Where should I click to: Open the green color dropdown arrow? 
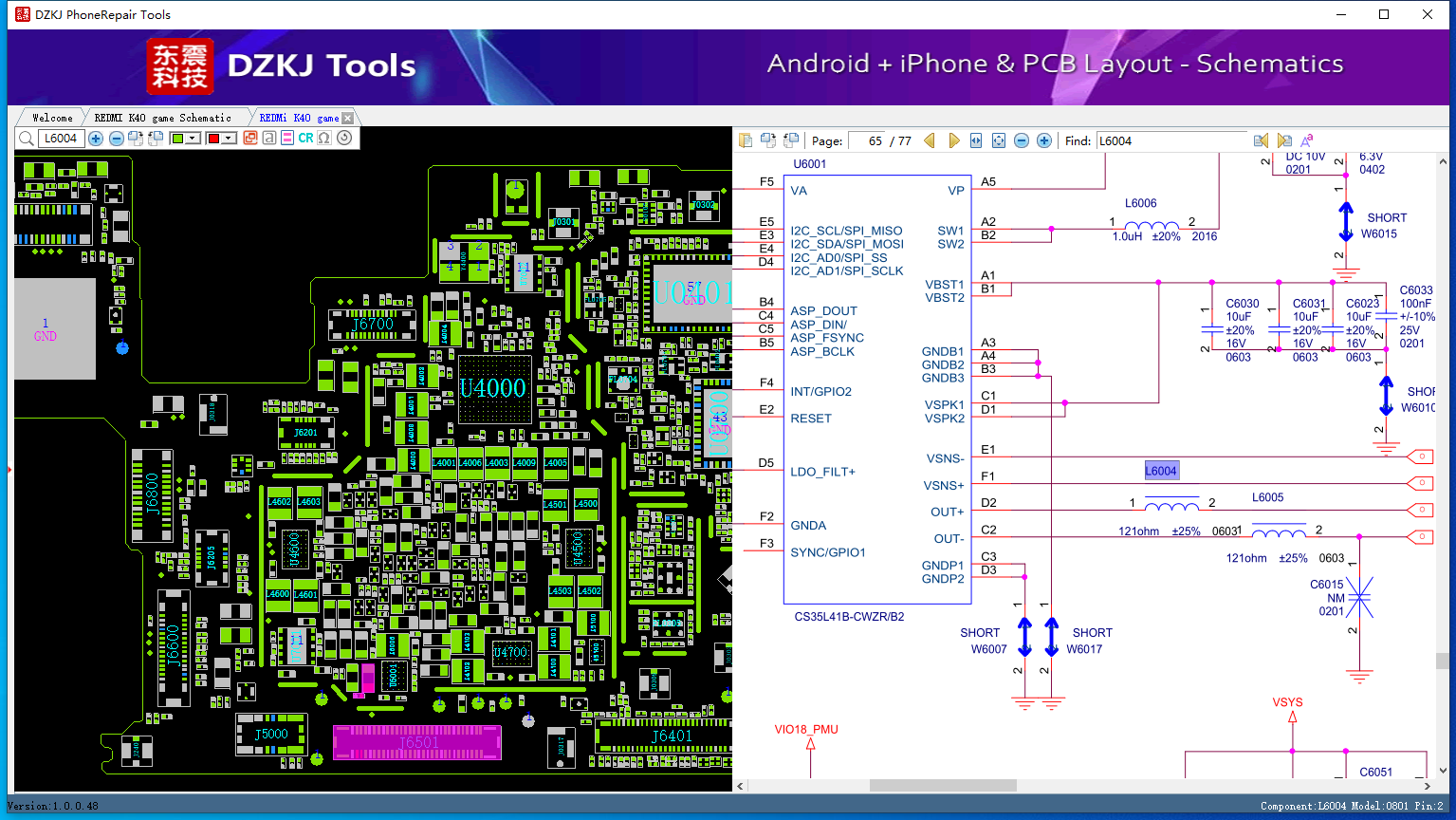pos(193,139)
